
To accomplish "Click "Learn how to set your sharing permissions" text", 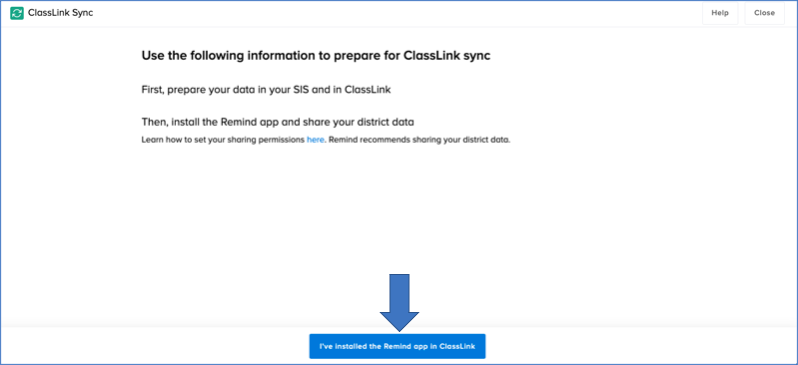I will point(223,139).
